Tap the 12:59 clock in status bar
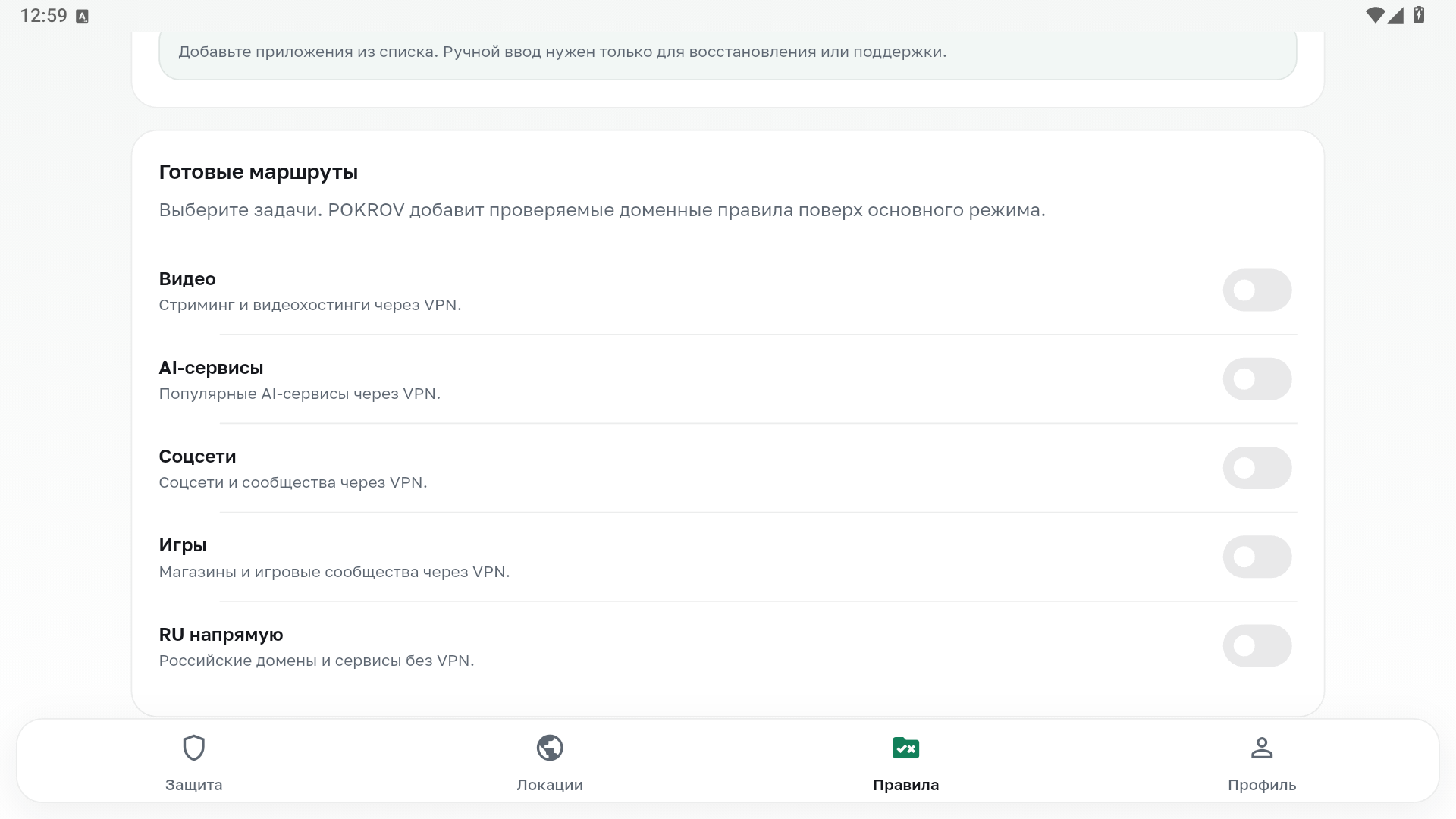 (43, 16)
